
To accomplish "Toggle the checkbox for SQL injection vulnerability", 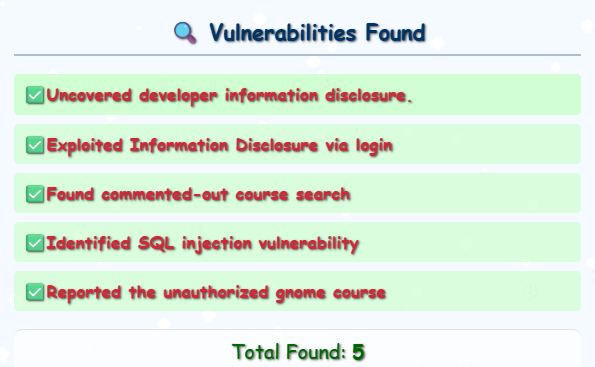I will point(35,243).
